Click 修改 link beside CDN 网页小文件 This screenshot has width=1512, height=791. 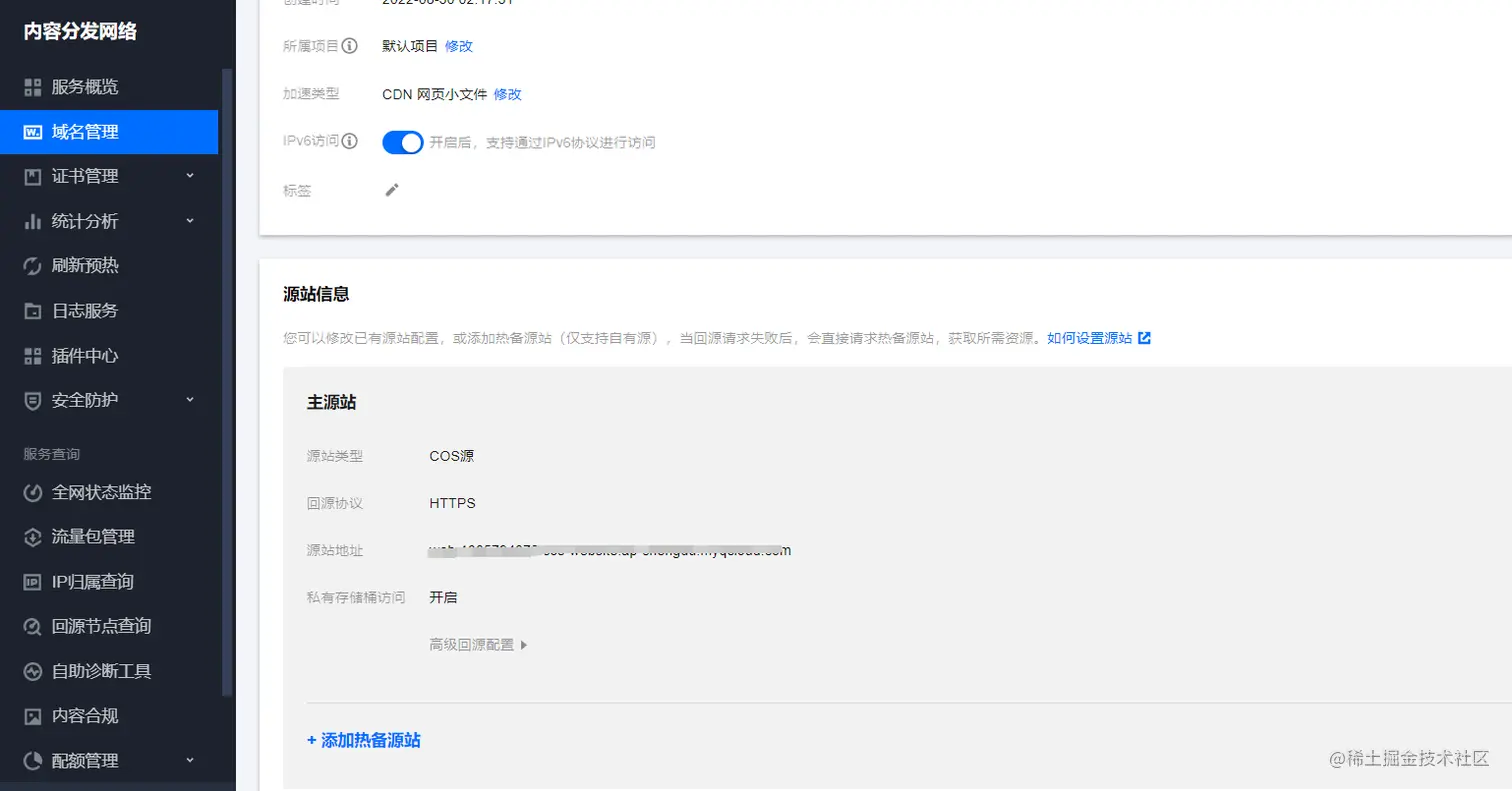(508, 94)
